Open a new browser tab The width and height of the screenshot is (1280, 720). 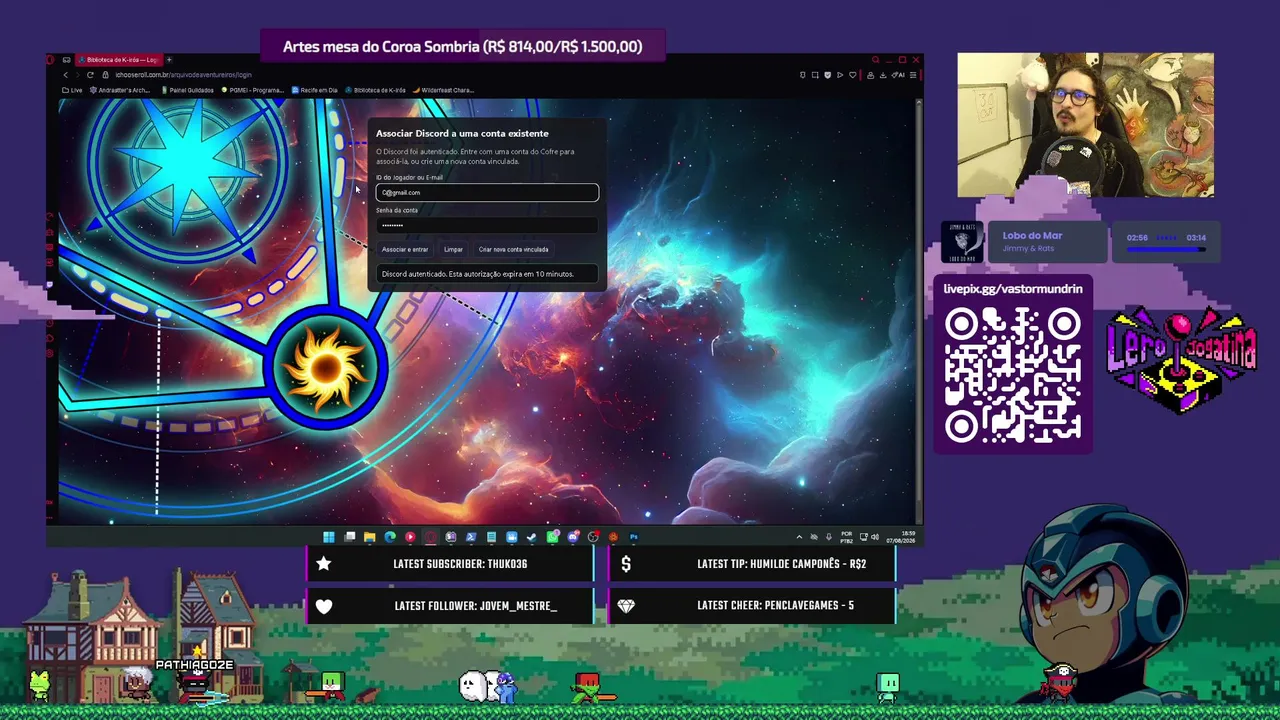[169, 60]
